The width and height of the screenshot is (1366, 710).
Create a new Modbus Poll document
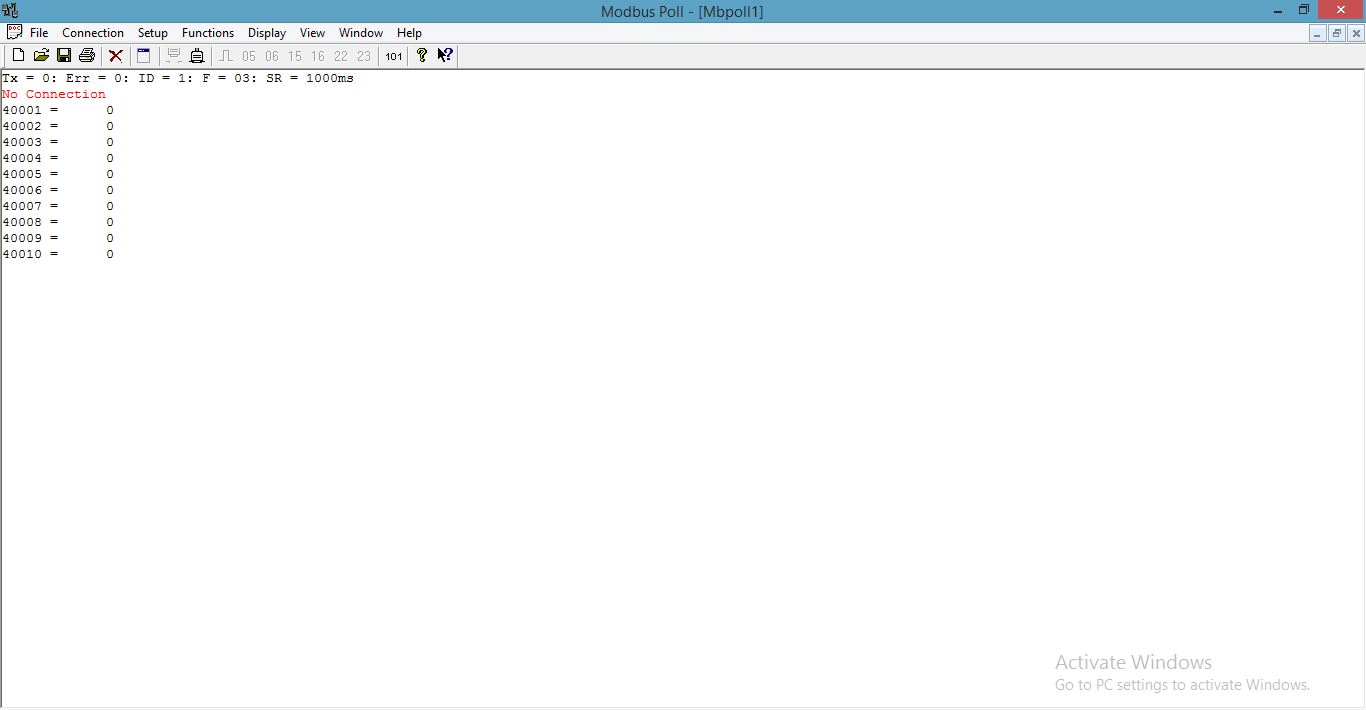[18, 56]
